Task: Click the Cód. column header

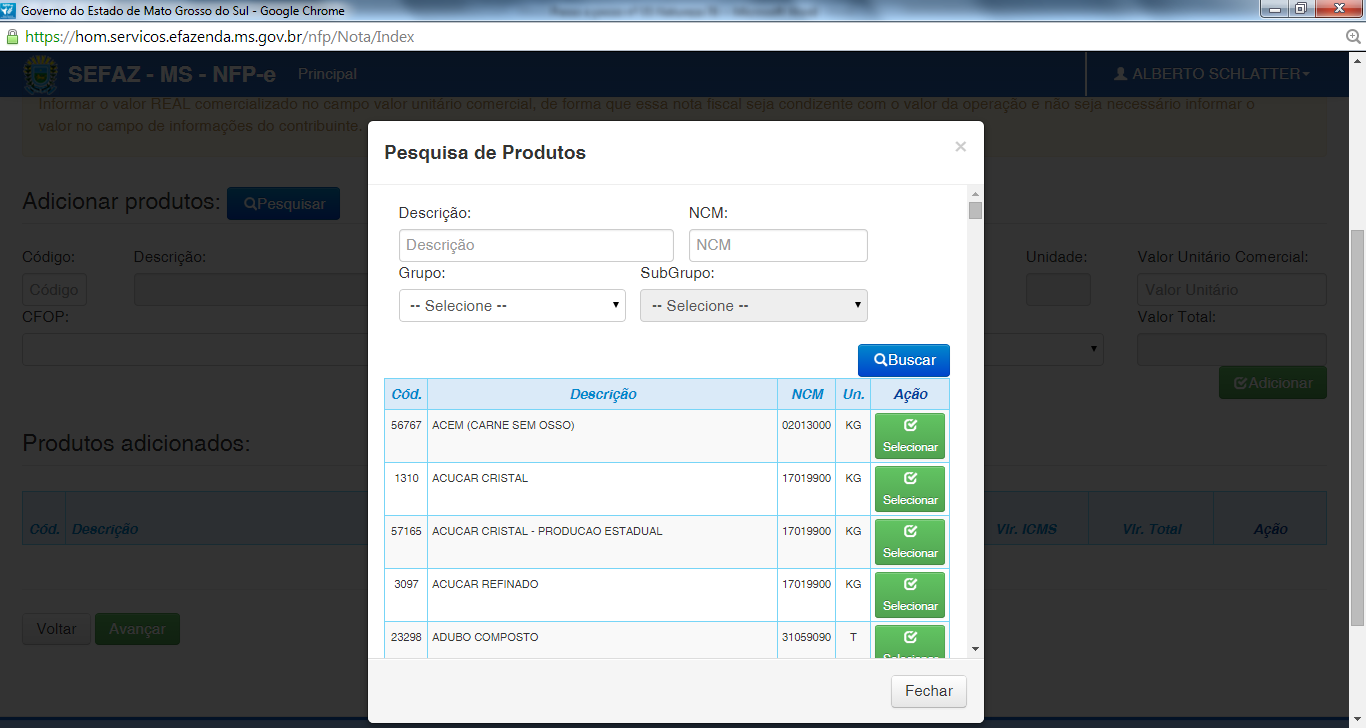Action: coord(406,394)
